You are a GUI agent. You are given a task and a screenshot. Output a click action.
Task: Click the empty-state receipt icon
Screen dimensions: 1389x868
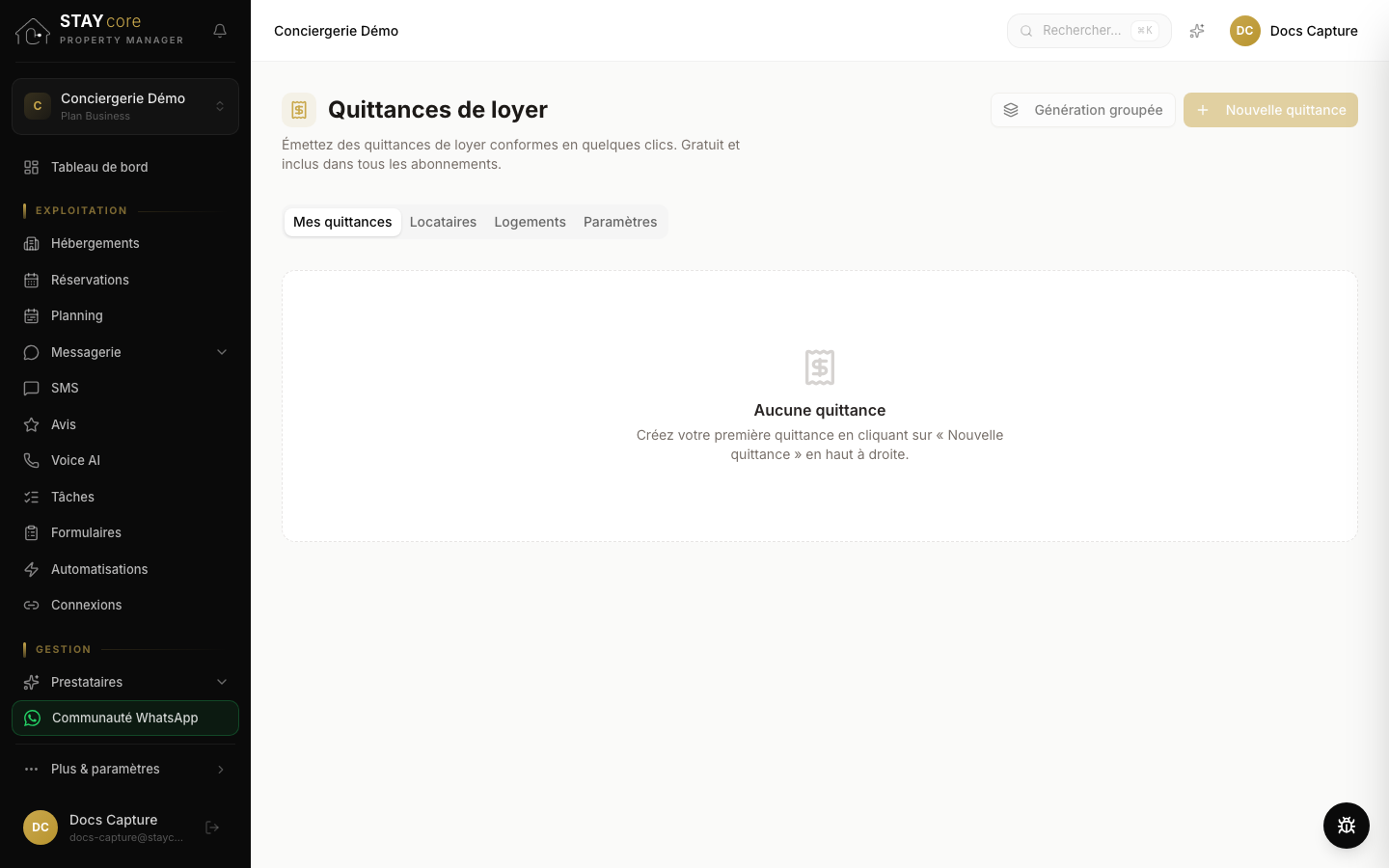coord(820,367)
